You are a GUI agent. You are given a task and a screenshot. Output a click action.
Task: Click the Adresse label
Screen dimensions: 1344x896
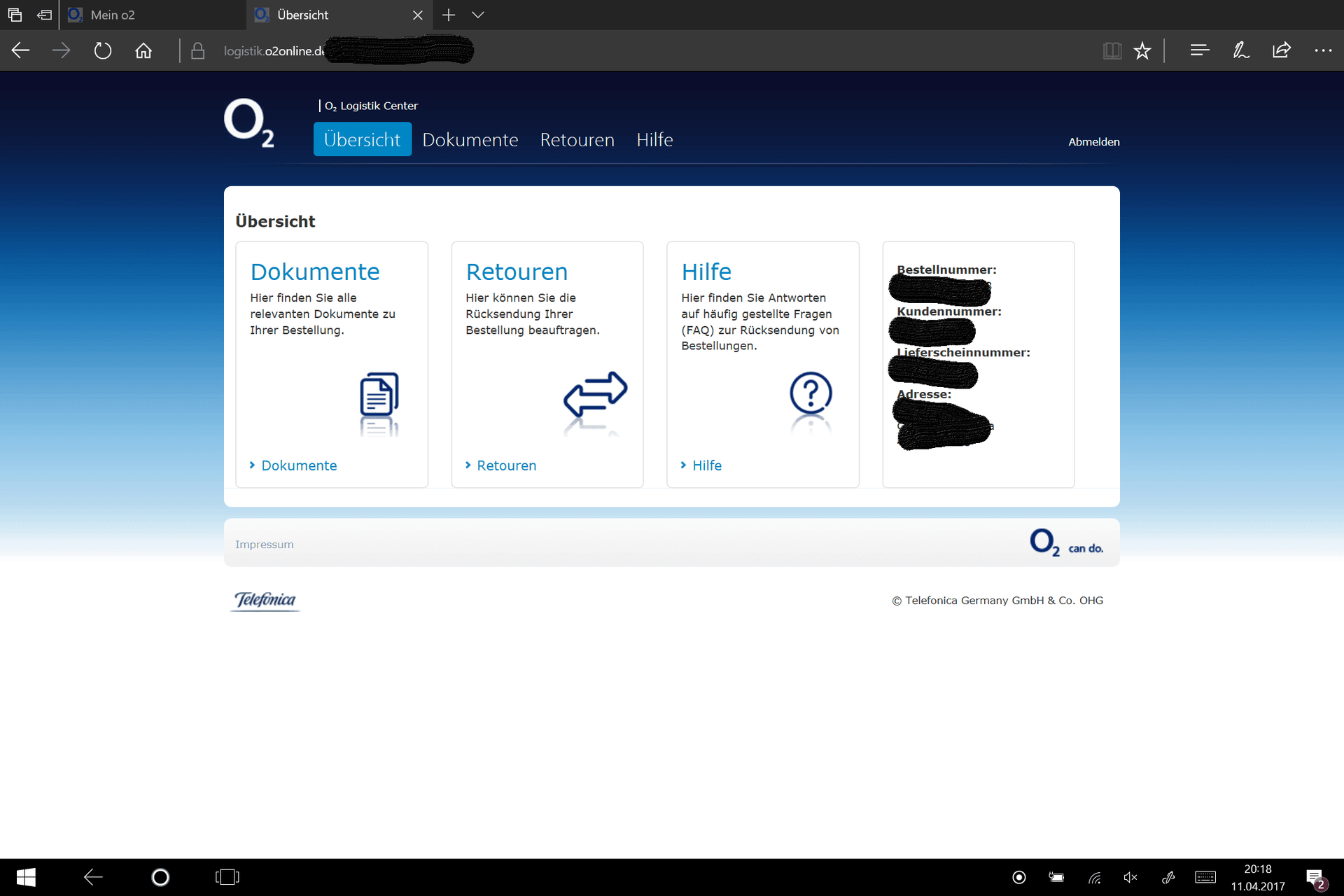coord(924,394)
